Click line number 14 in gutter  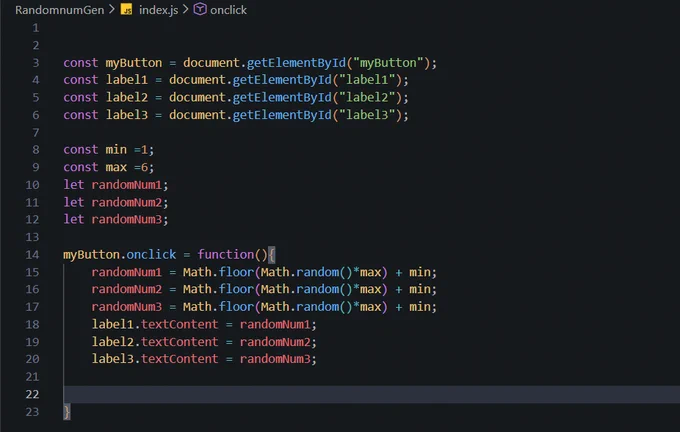32,255
